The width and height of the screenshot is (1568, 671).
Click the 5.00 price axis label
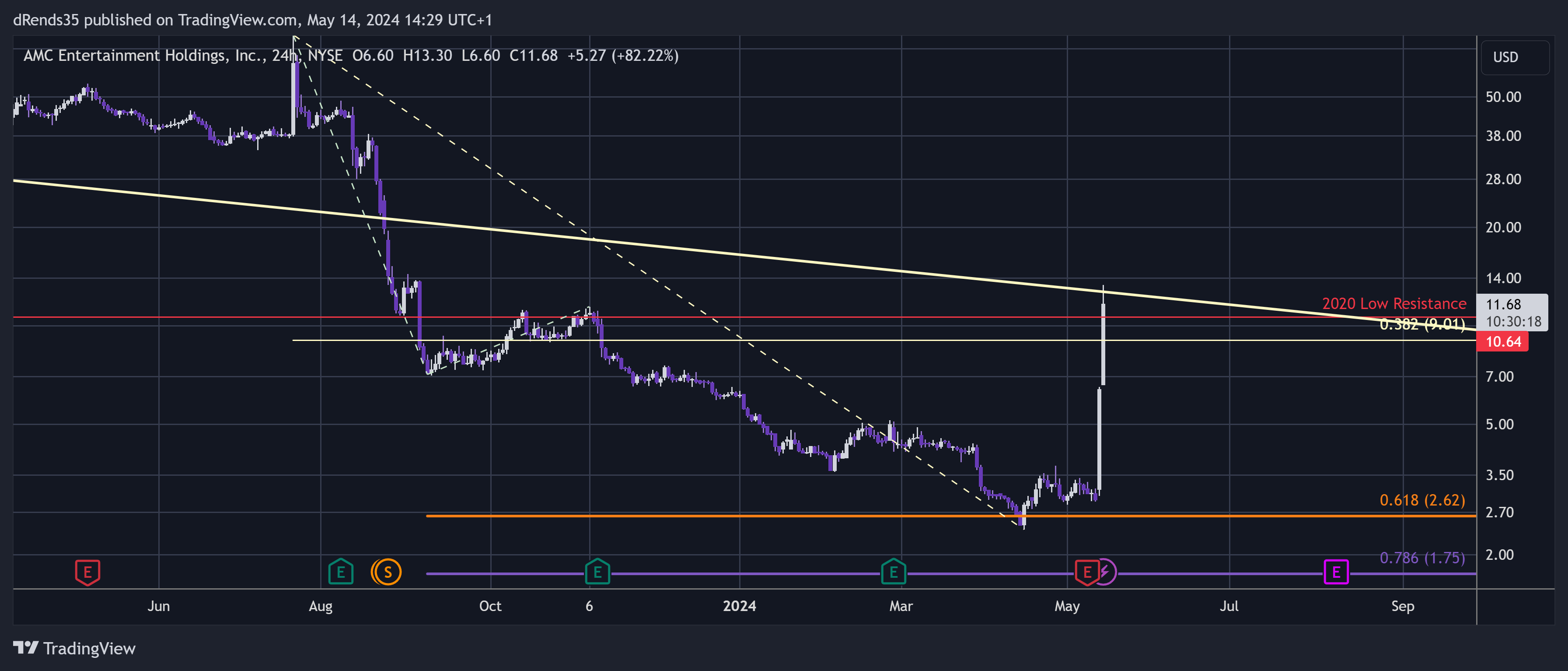pos(1499,425)
